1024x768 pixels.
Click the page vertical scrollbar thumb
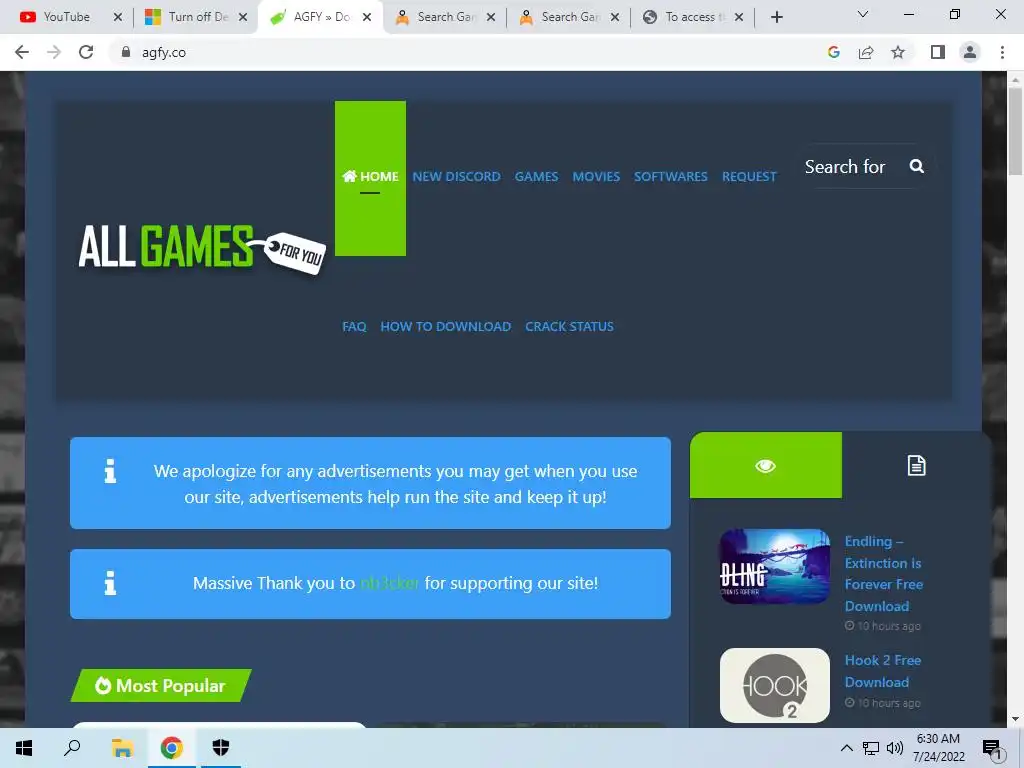click(x=1015, y=131)
